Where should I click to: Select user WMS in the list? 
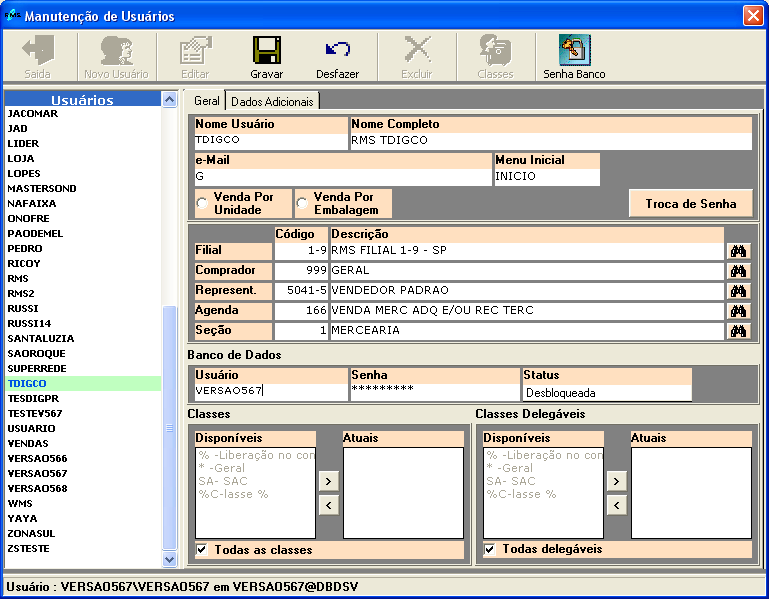click(x=82, y=504)
